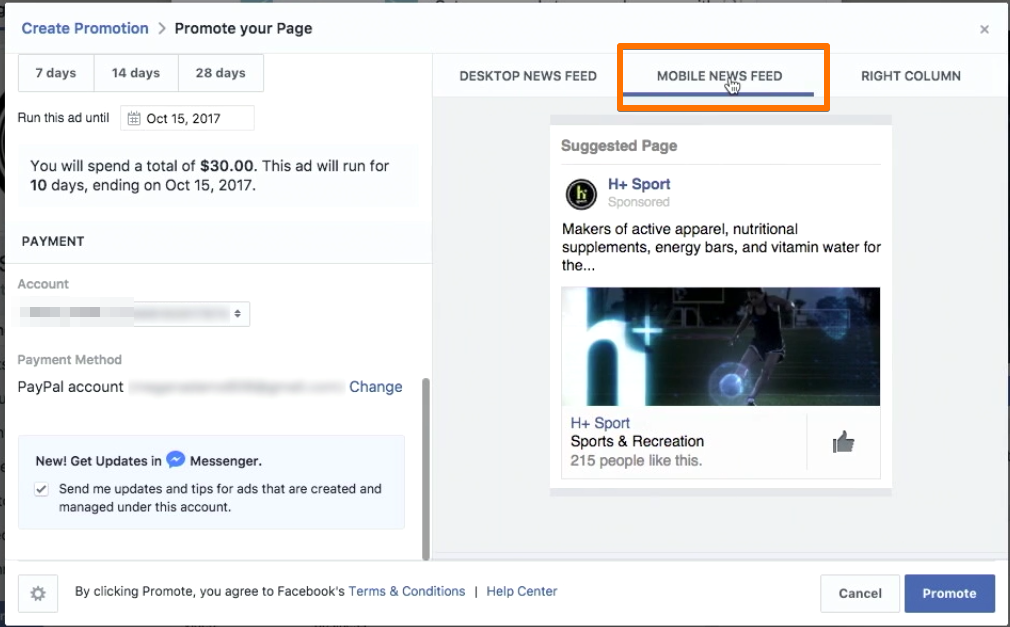Click the Run this ad until date field
The height and width of the screenshot is (627, 1010).
[x=187, y=119]
